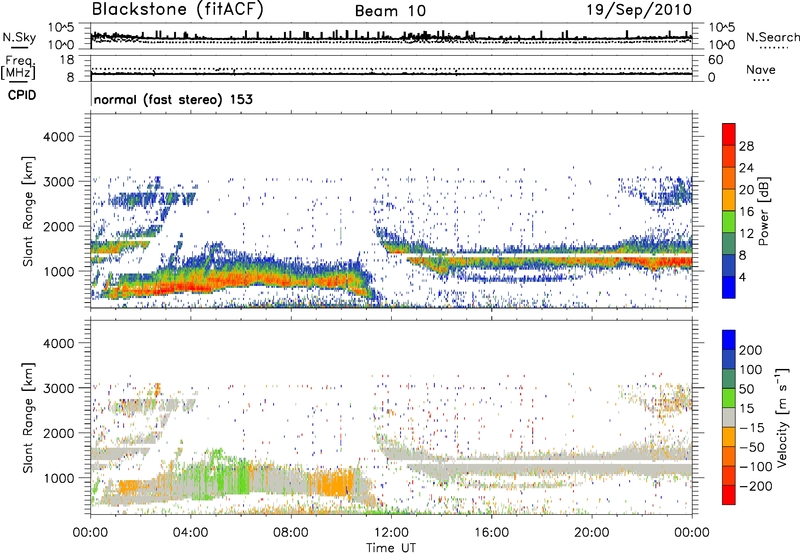Click the power panel 'Slant Range [km]' label
This screenshot has width=800, height=554.
28,211
